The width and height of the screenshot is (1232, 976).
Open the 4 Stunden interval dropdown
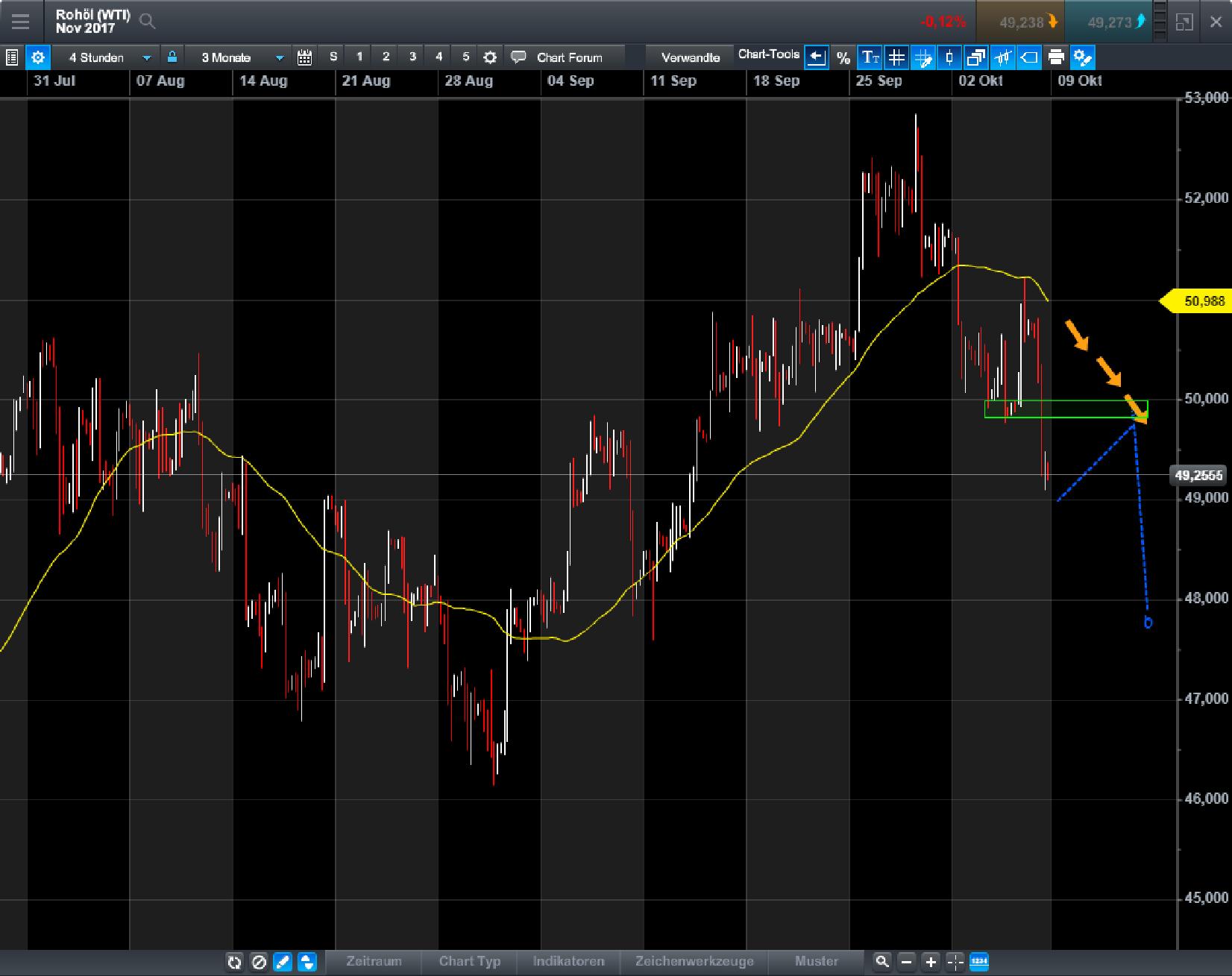[108, 57]
